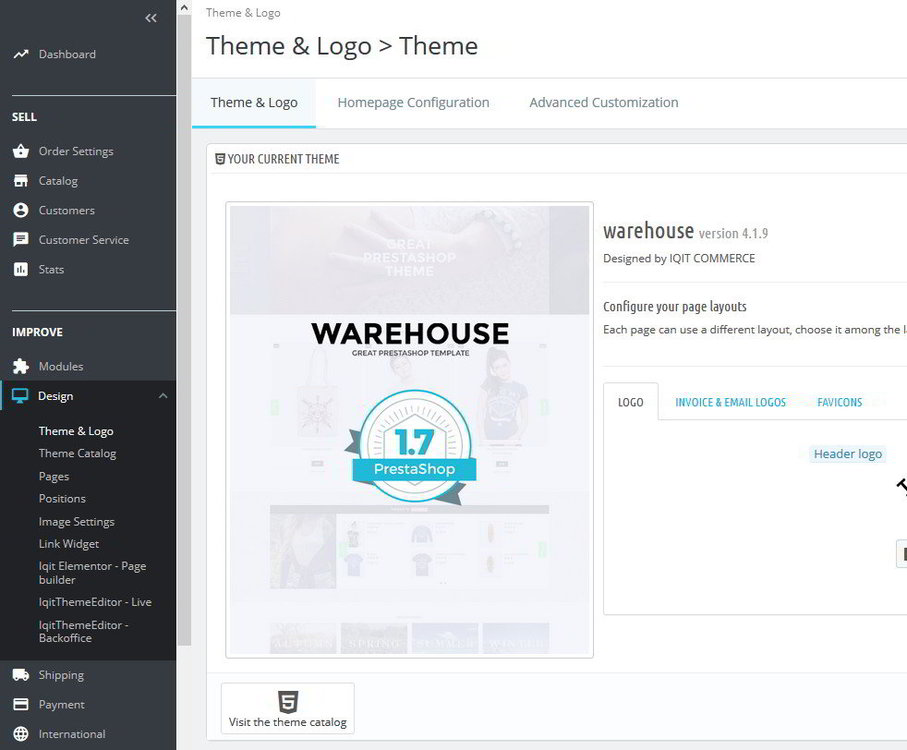The image size is (907, 750).
Task: Open Customer Service menu
Action: pyautogui.click(x=84, y=240)
